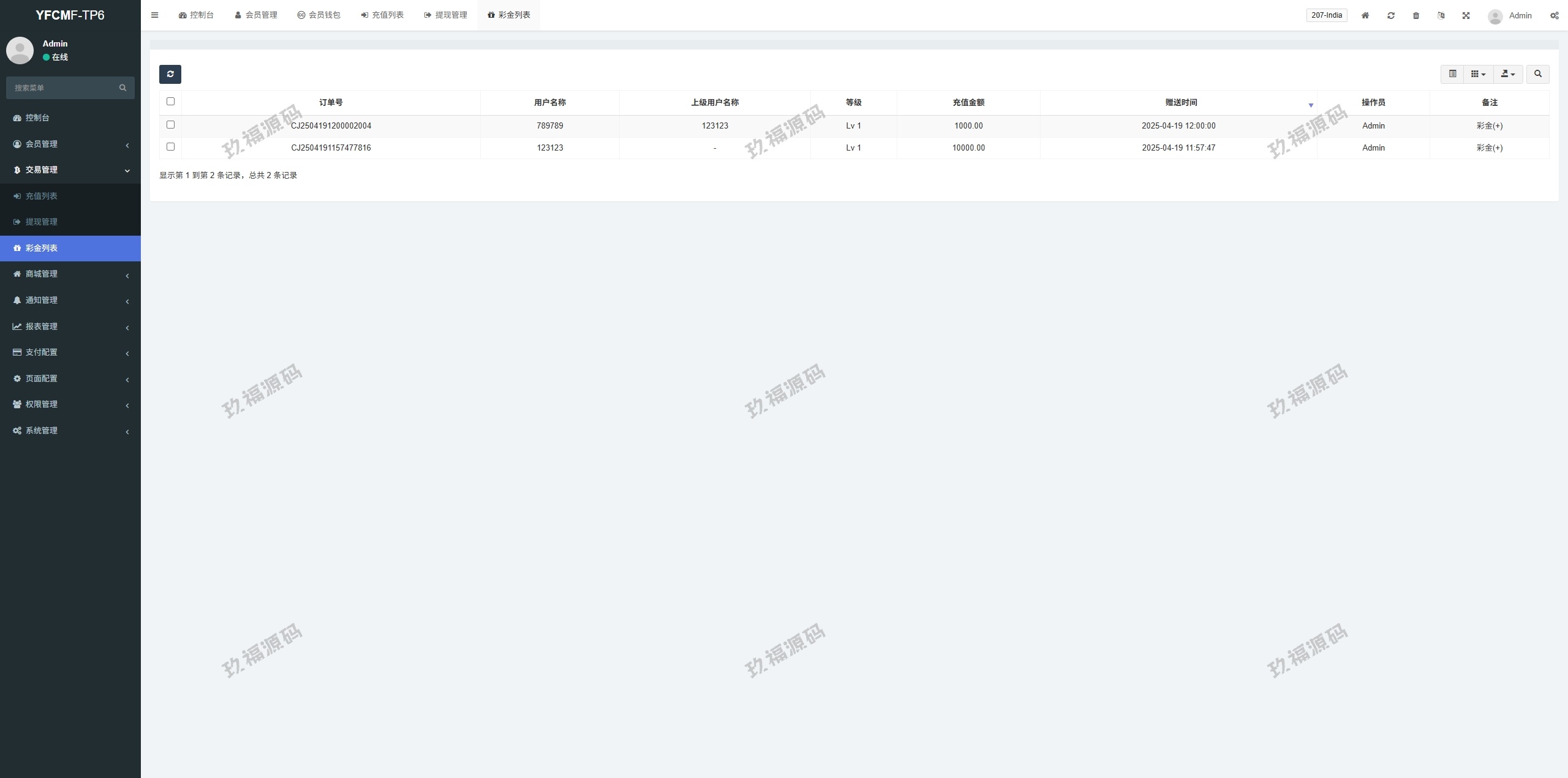
Task: Check the select-all checkbox in table header
Action: point(170,102)
